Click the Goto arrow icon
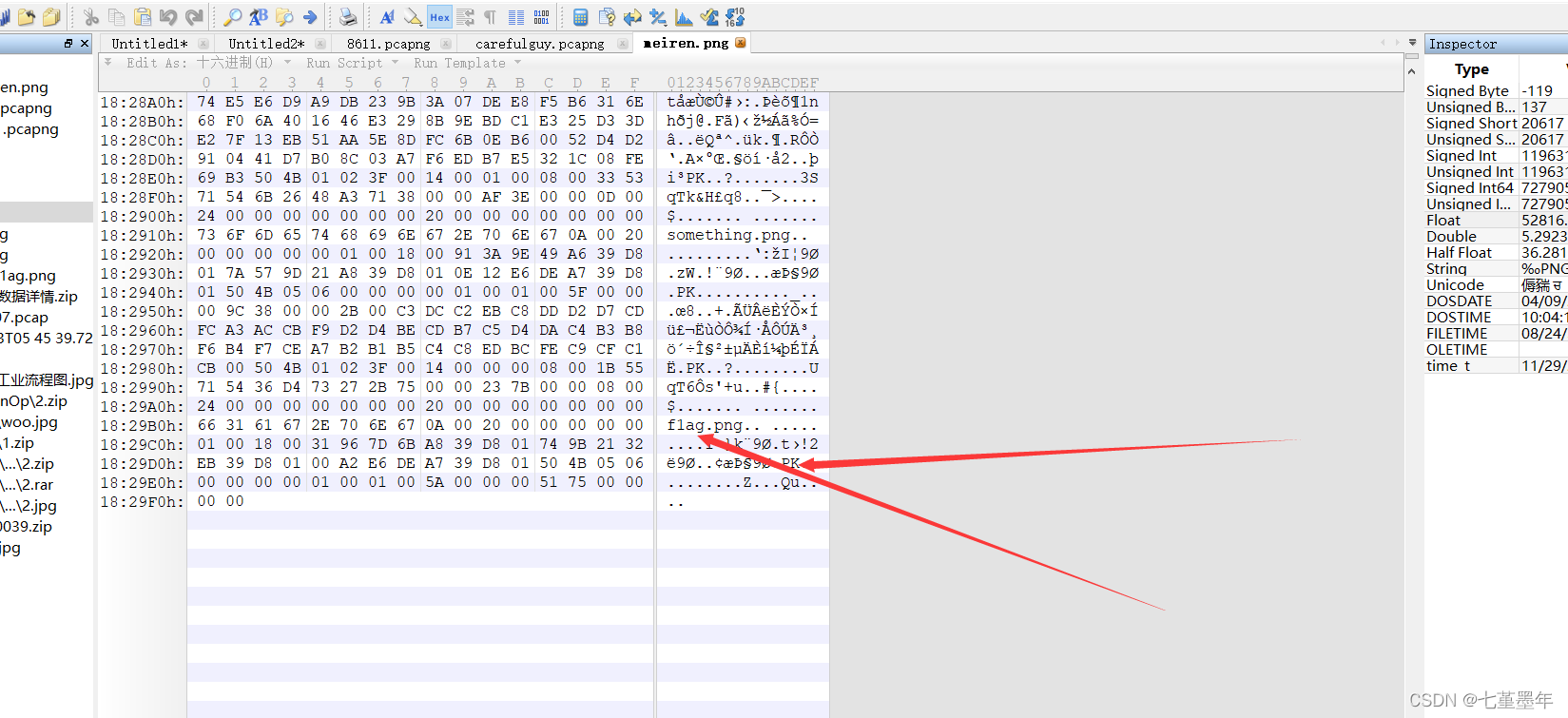1568x718 pixels. point(310,17)
